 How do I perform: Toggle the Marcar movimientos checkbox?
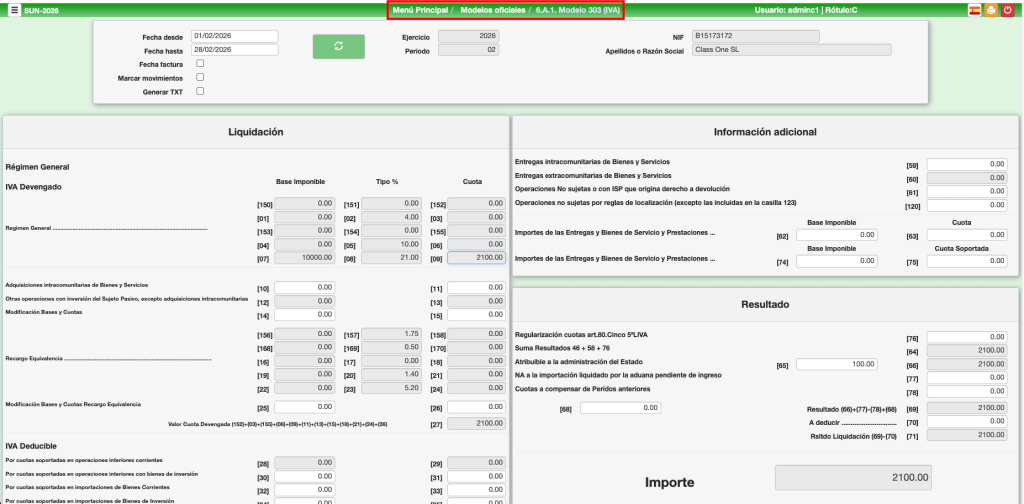[201, 77]
